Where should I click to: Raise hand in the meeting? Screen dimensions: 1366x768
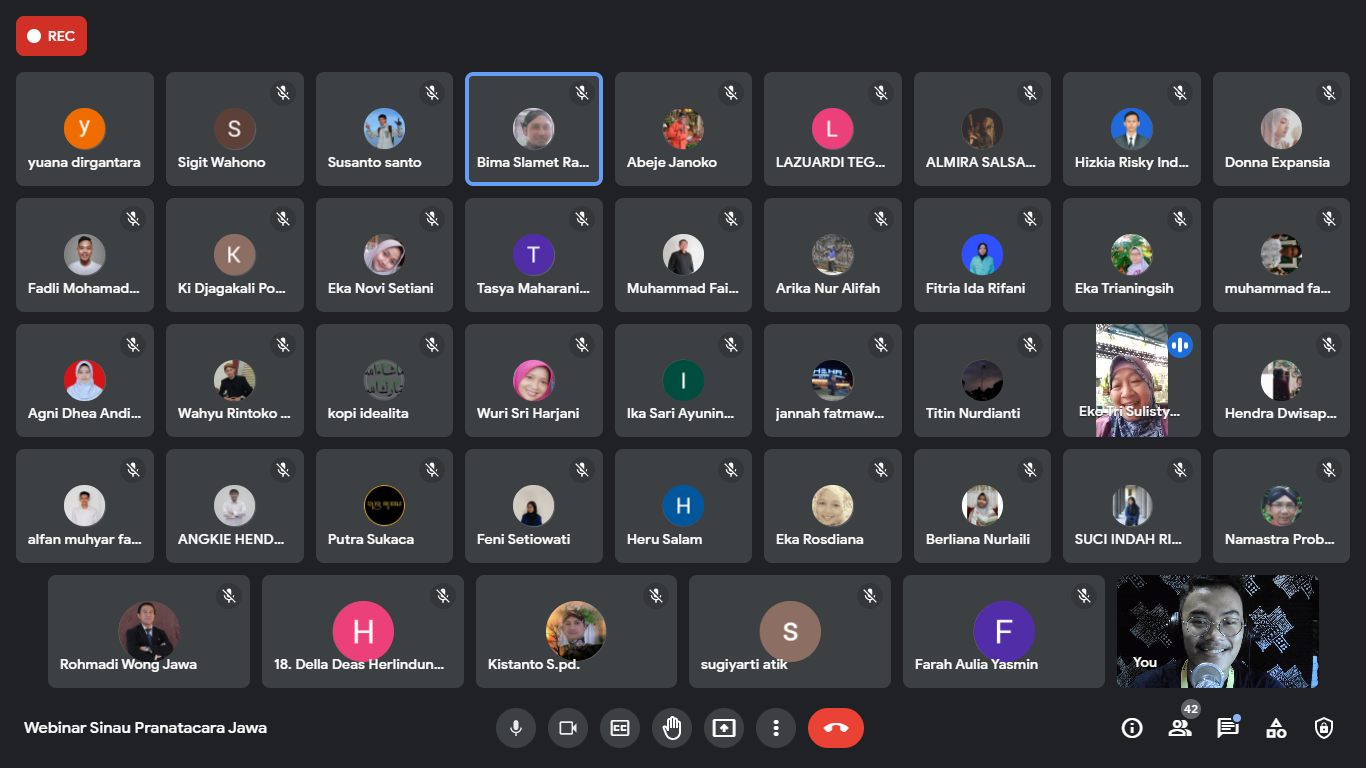[x=672, y=728]
